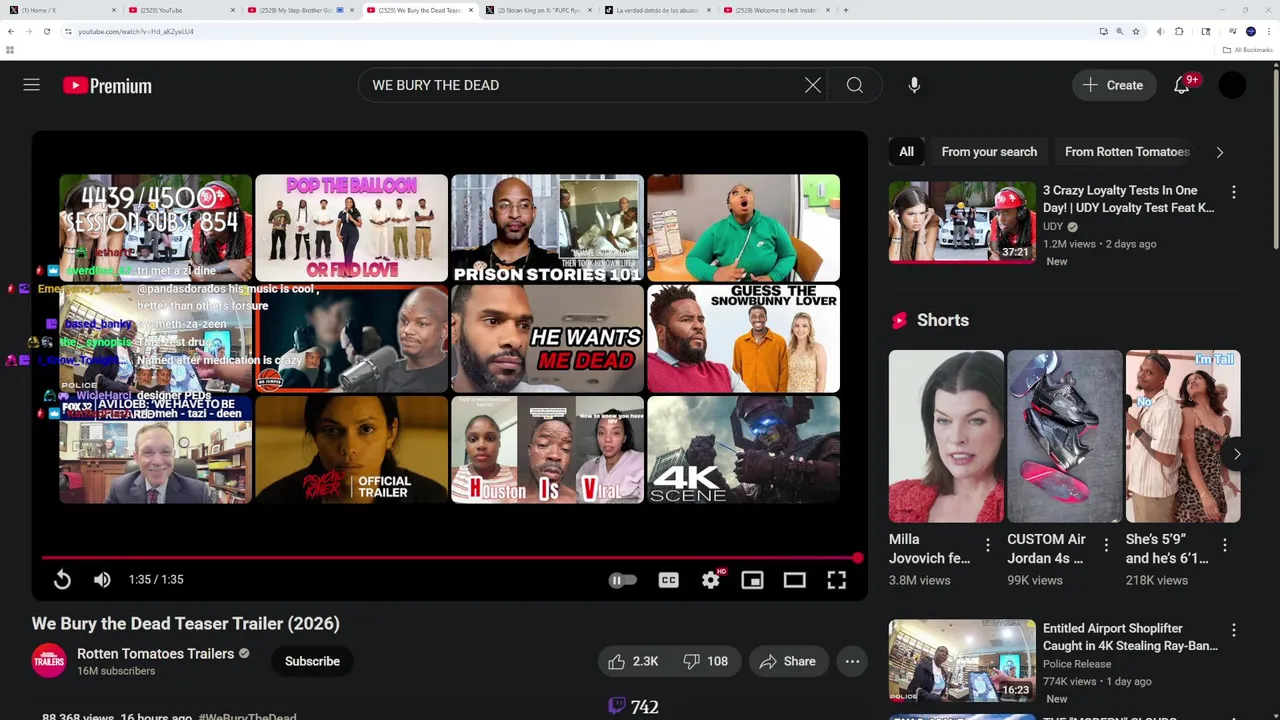The image size is (1280, 720).
Task: Seek on the red video progress bar
Action: coord(450,557)
